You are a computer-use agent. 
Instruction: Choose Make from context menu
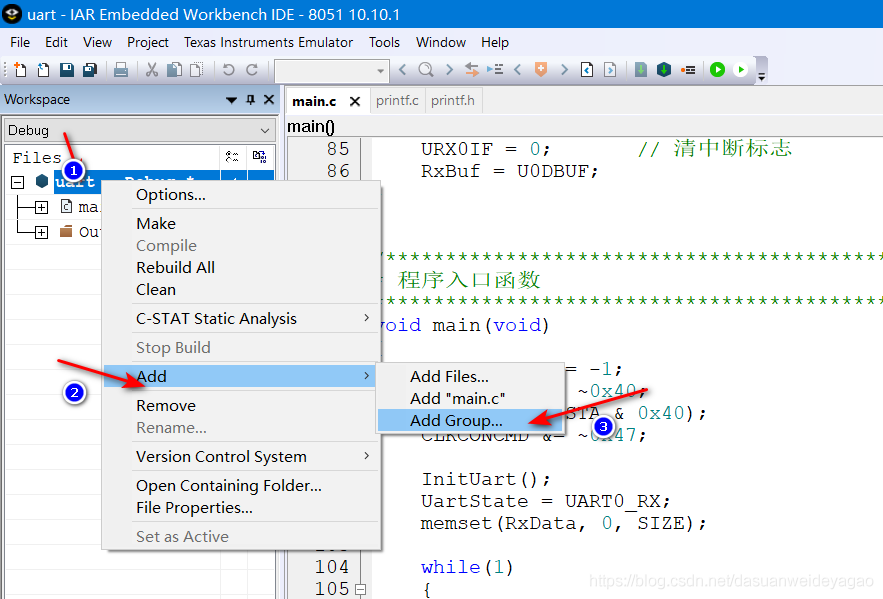point(241,223)
